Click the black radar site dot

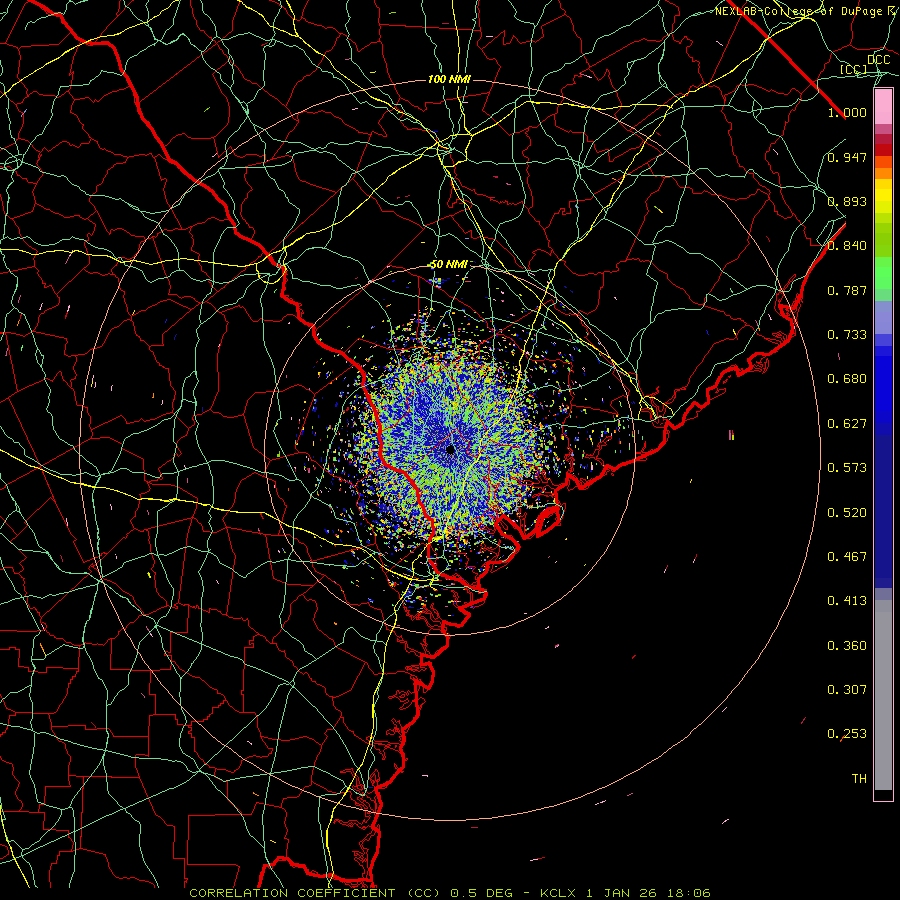[x=450, y=449]
